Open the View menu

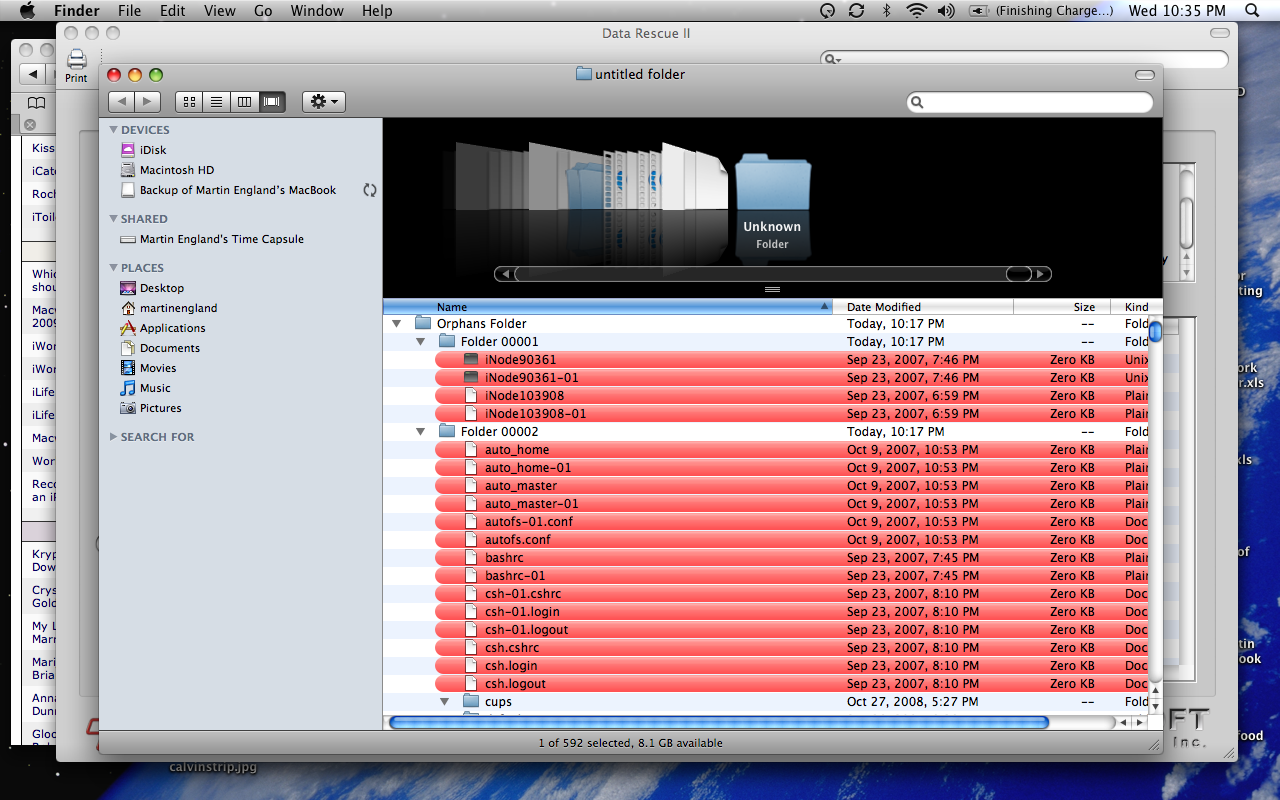219,11
